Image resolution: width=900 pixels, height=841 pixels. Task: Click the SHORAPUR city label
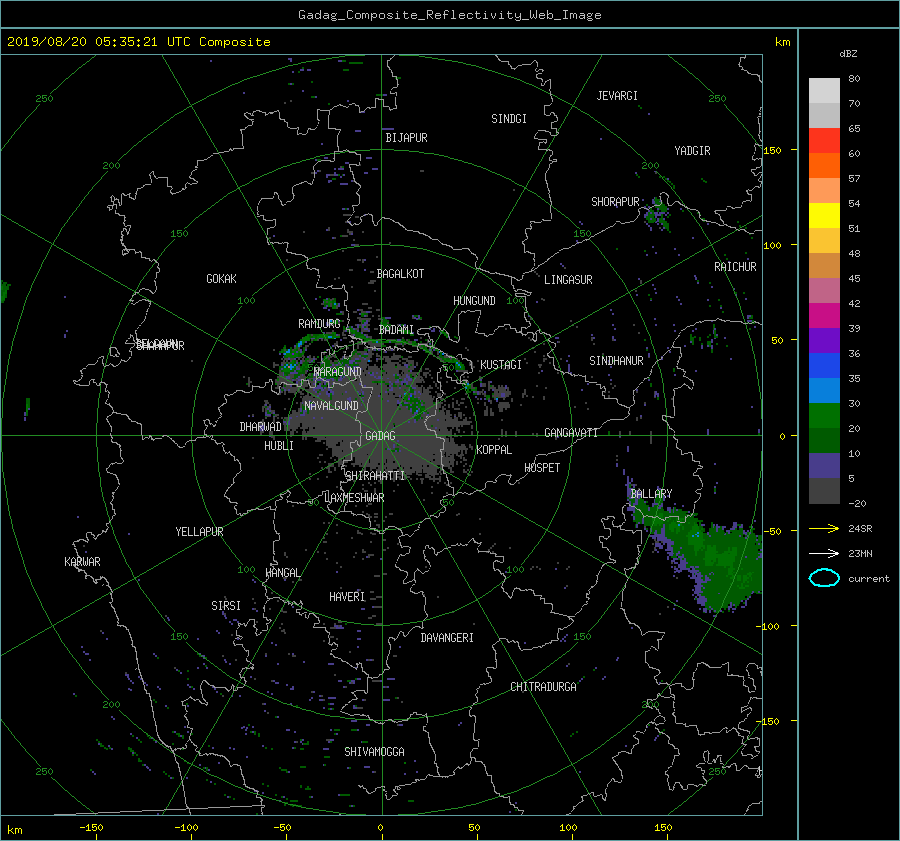pos(615,202)
